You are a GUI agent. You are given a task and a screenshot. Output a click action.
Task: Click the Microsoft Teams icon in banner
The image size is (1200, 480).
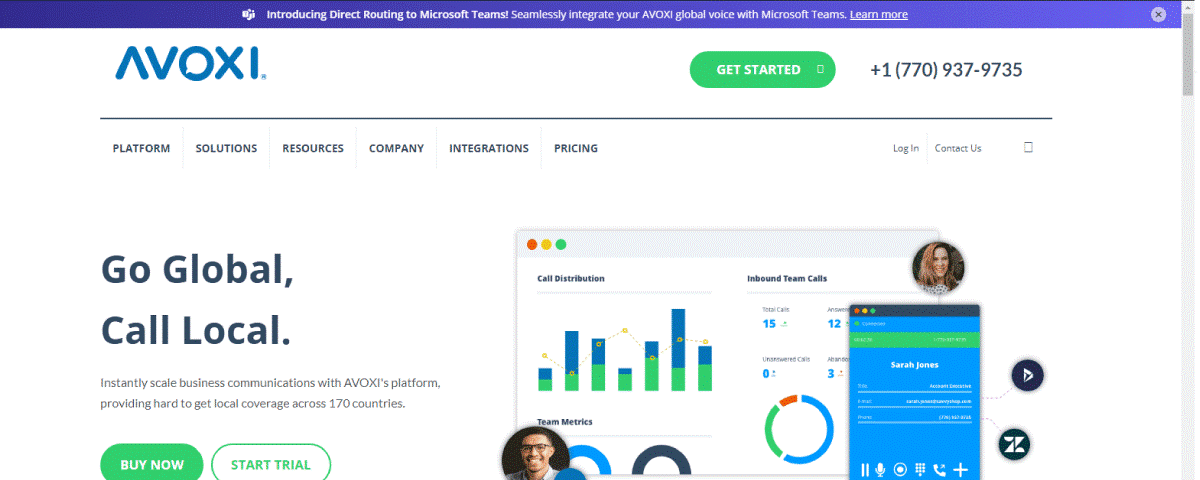coord(247,14)
